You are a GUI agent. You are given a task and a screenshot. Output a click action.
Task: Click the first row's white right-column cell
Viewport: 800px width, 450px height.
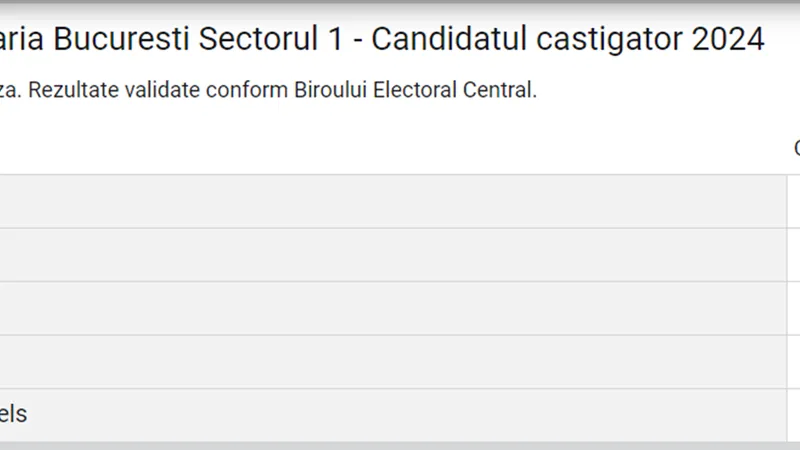tap(794, 202)
